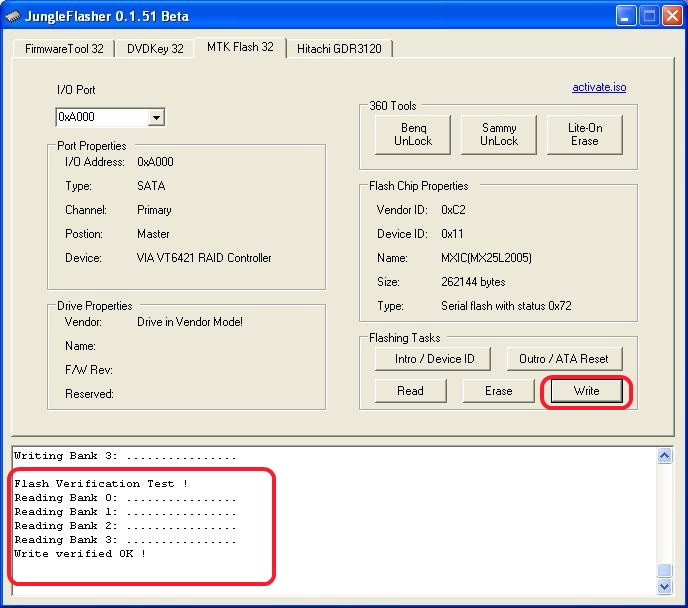Viewport: 688px width, 608px height.
Task: Click the Erase flashing task button
Action: pyautogui.click(x=499, y=391)
